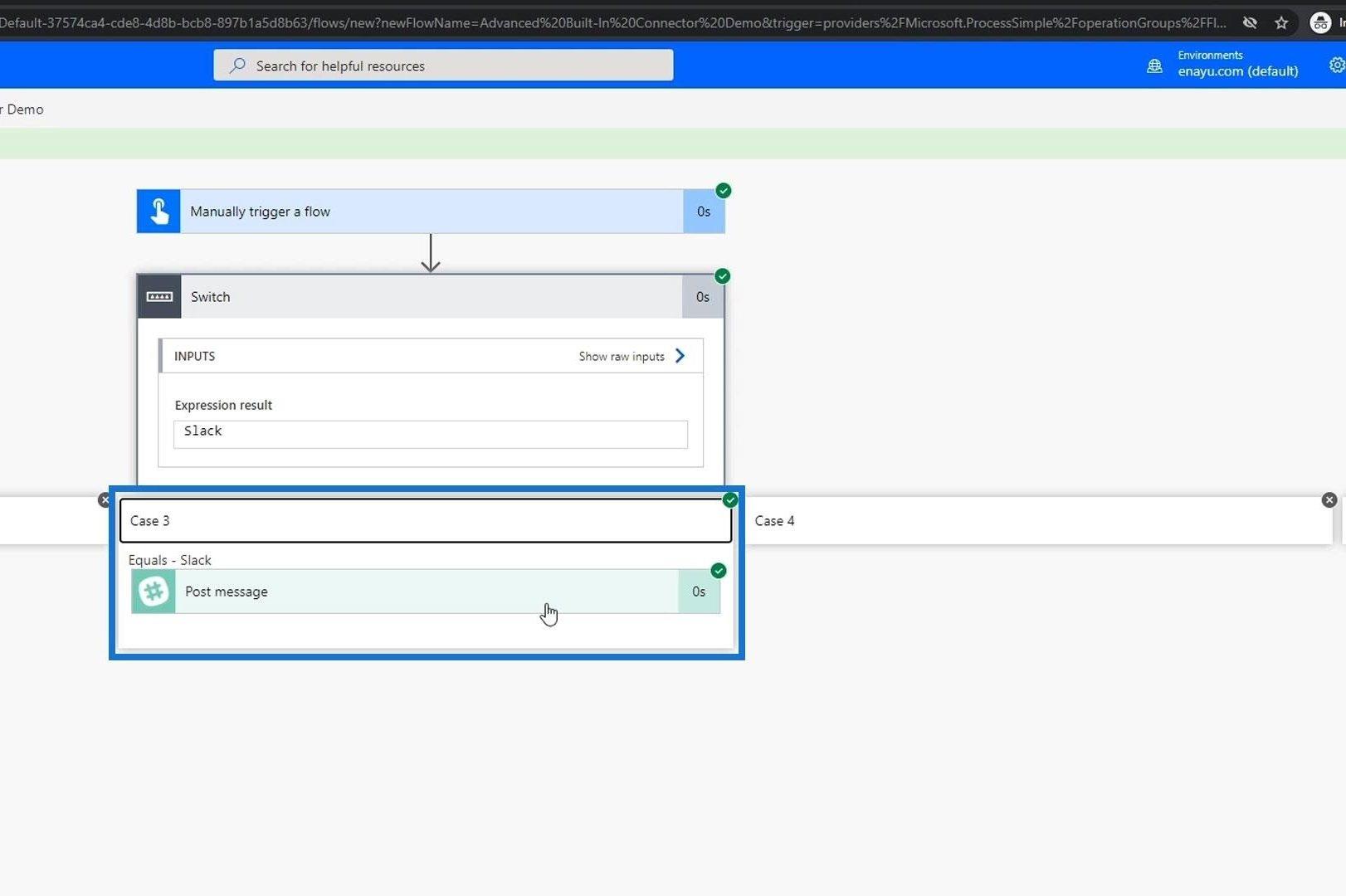Click the Equals - Slack label
The image size is (1346, 896).
click(x=170, y=561)
